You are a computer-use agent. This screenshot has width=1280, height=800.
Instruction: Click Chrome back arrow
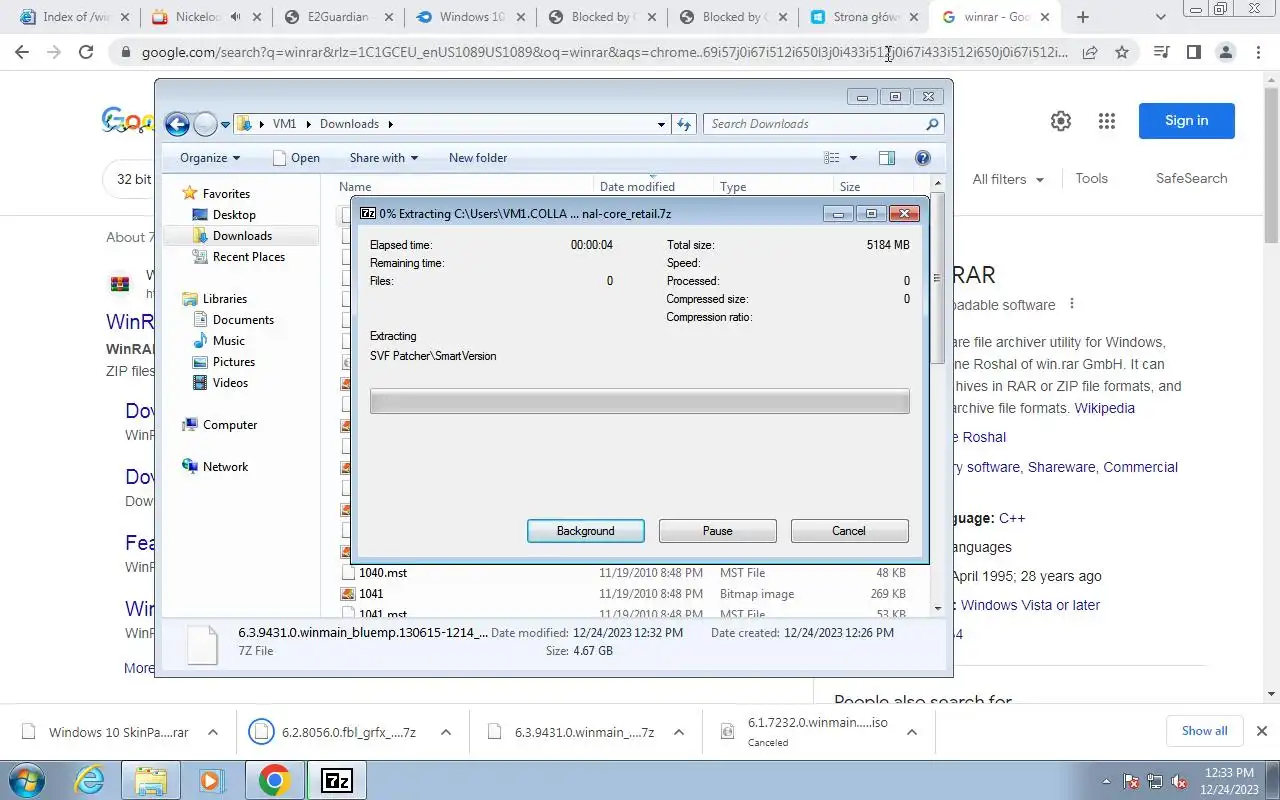pyautogui.click(x=22, y=52)
